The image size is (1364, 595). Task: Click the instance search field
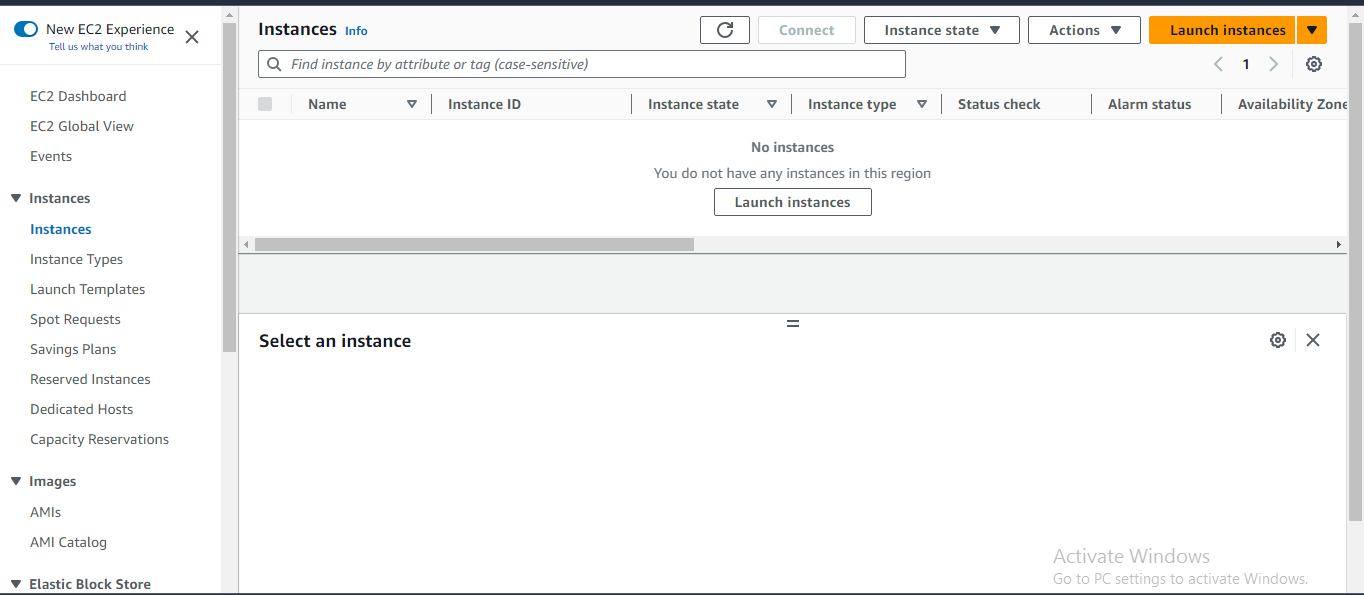click(582, 64)
